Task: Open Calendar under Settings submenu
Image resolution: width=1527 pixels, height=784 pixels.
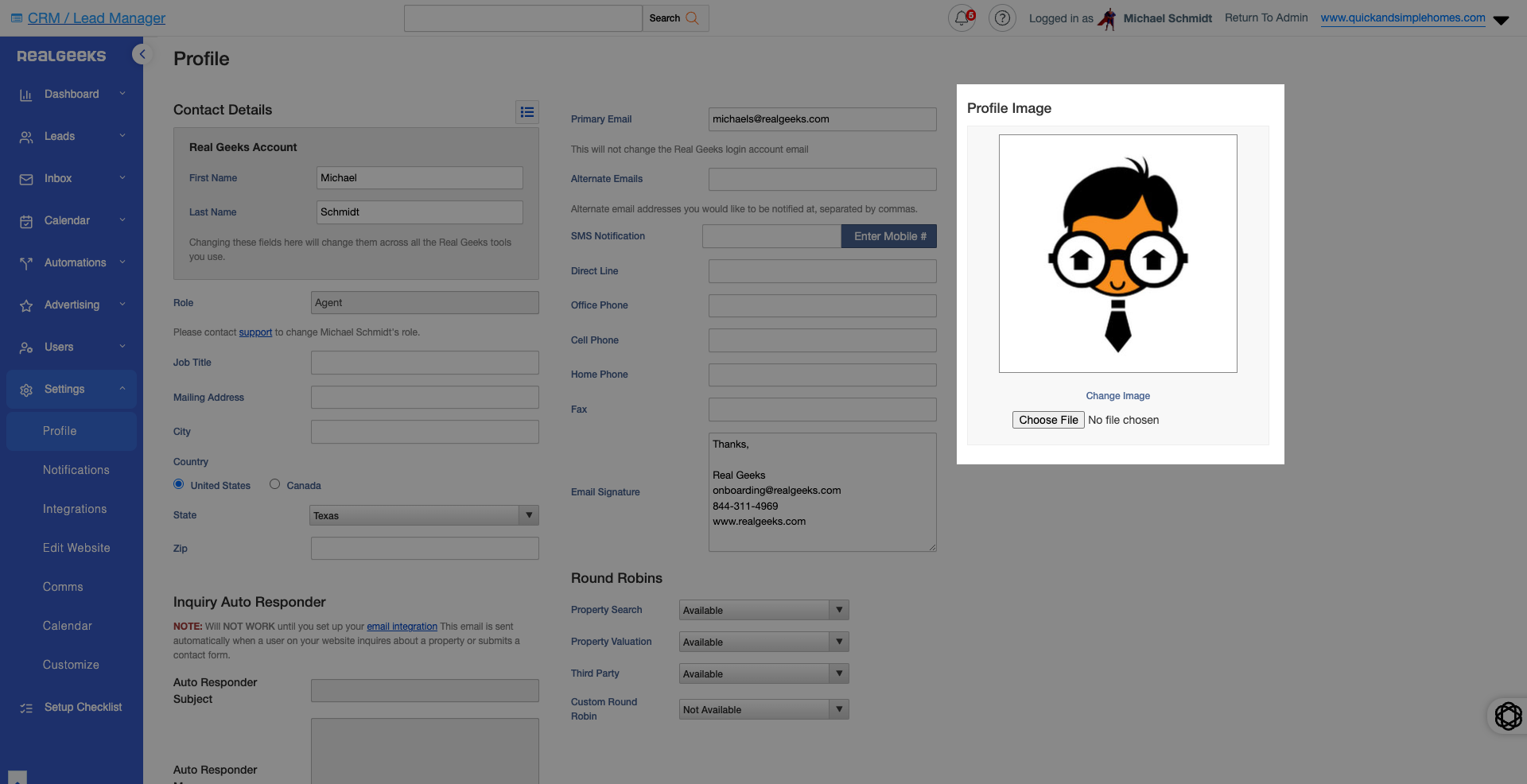Action: pyautogui.click(x=68, y=626)
